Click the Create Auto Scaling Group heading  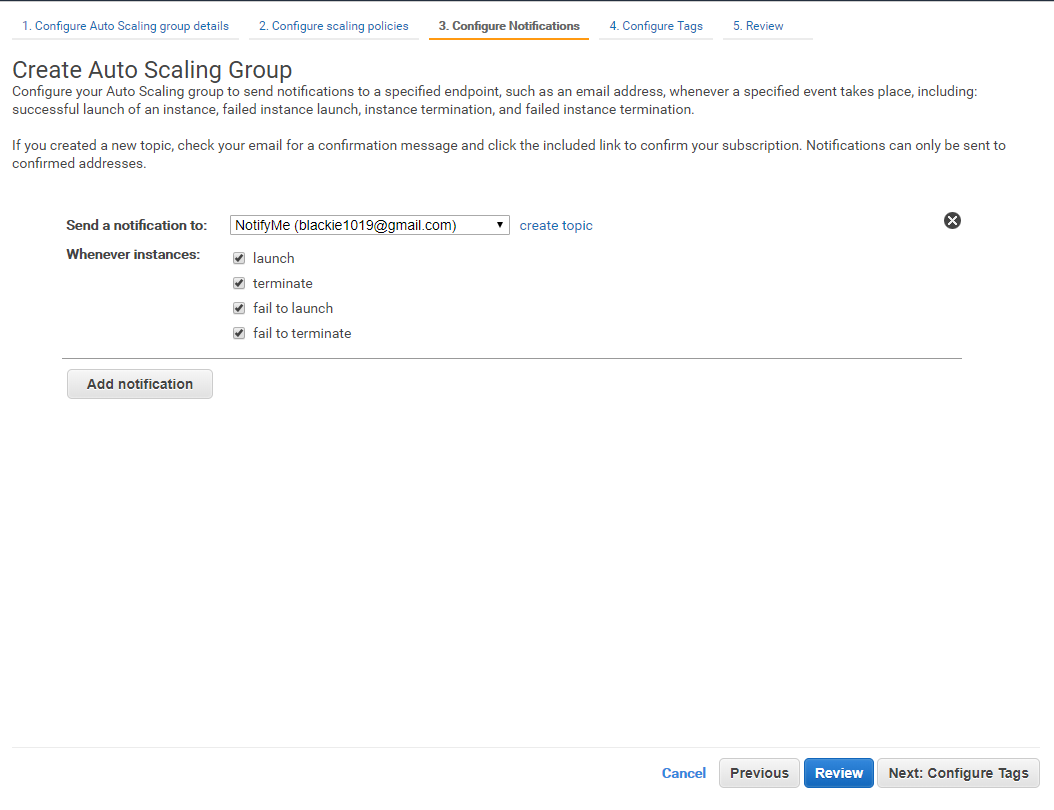[152, 70]
